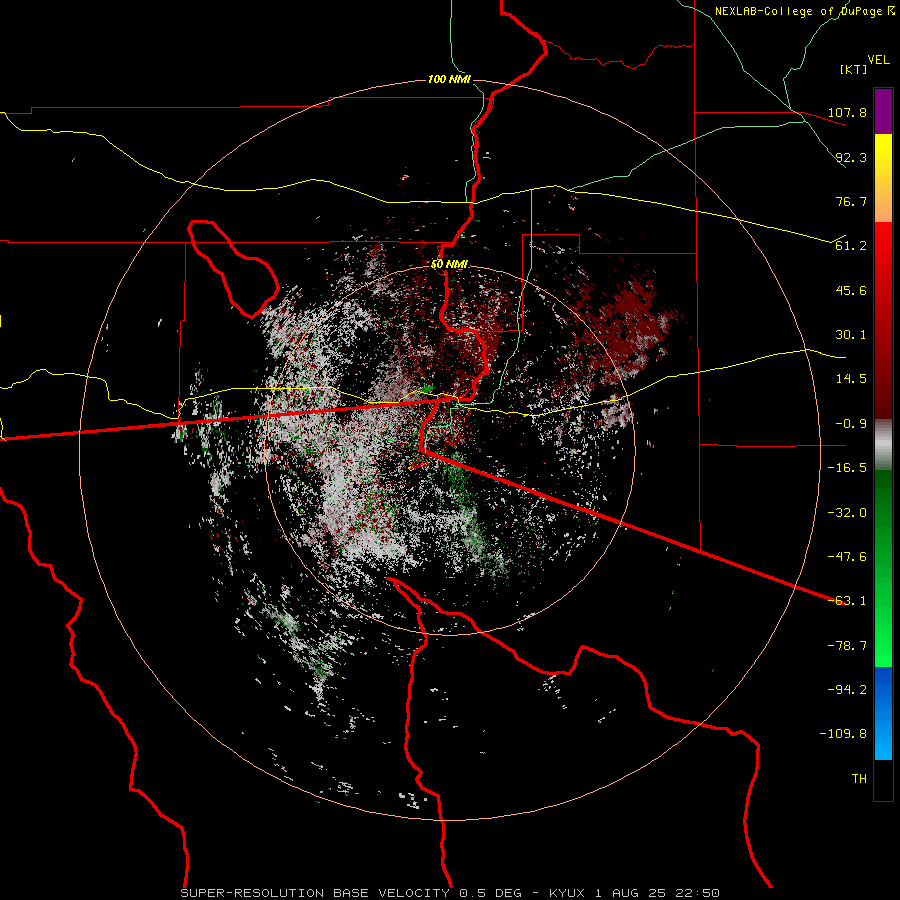Select the 14.5 legend value
The image size is (900, 900).
pos(851,379)
